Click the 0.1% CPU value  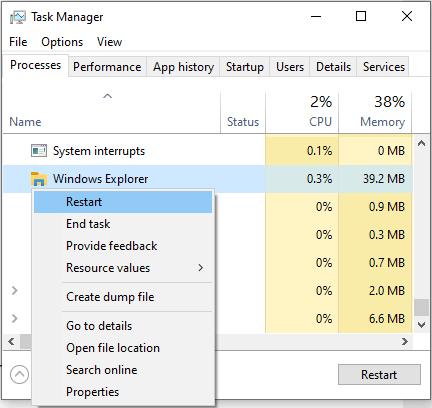(319, 151)
